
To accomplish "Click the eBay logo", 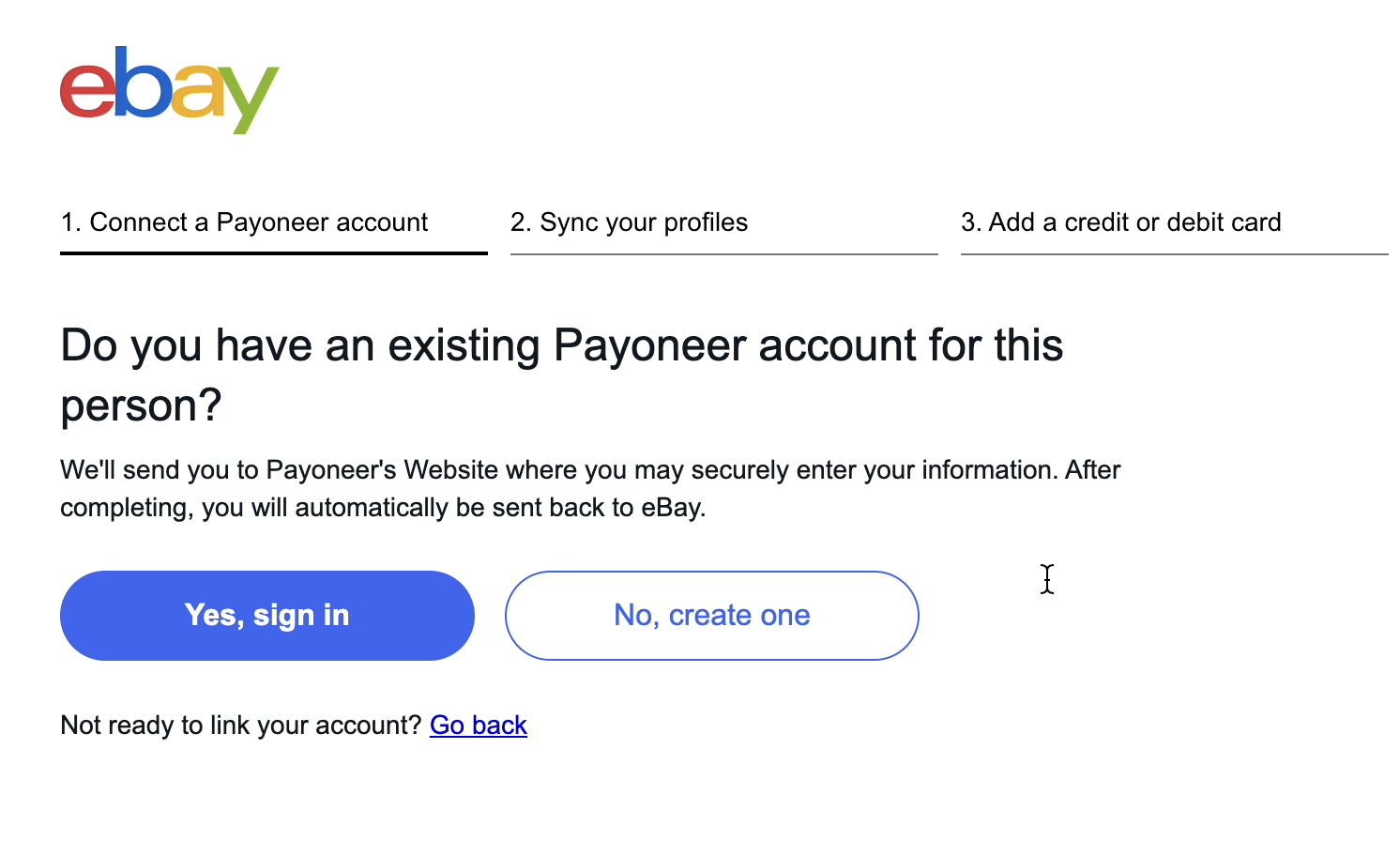I will [169, 89].
